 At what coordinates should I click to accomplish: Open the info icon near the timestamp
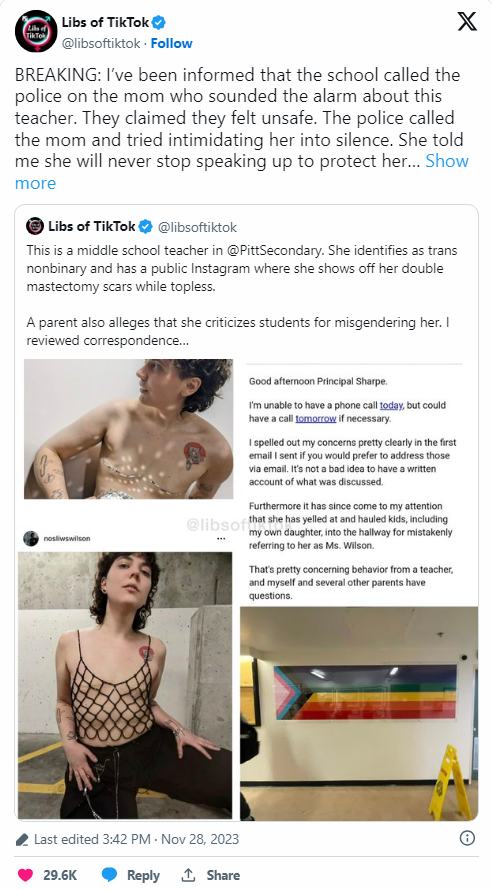pyautogui.click(x=467, y=838)
